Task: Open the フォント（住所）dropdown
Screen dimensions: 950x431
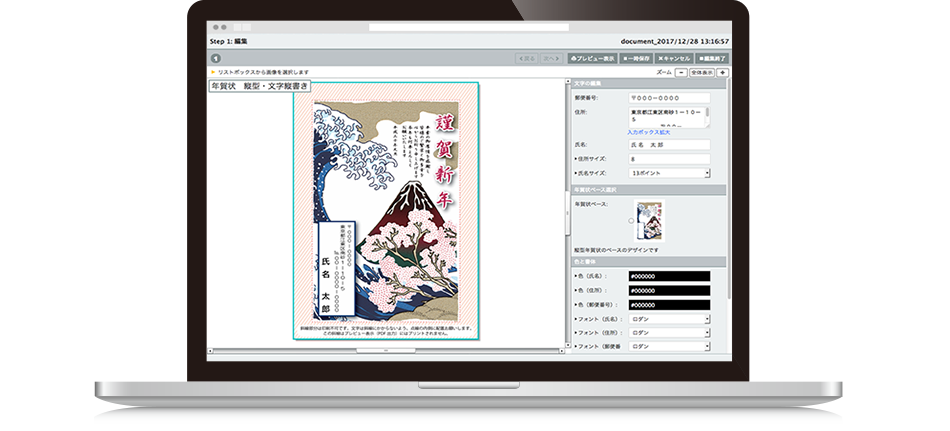Action: pos(669,333)
